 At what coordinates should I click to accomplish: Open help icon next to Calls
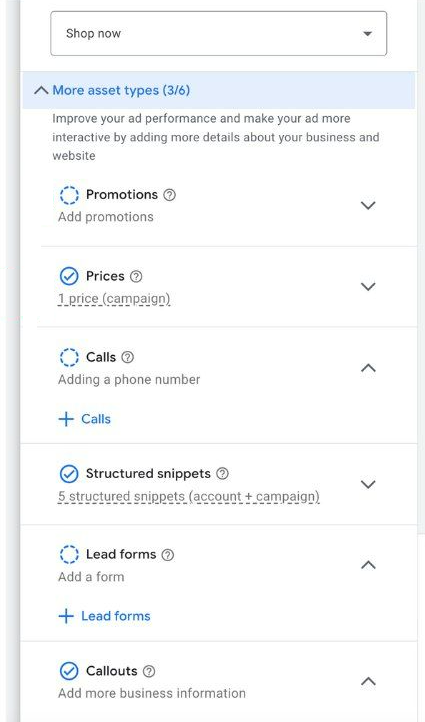tap(128, 357)
